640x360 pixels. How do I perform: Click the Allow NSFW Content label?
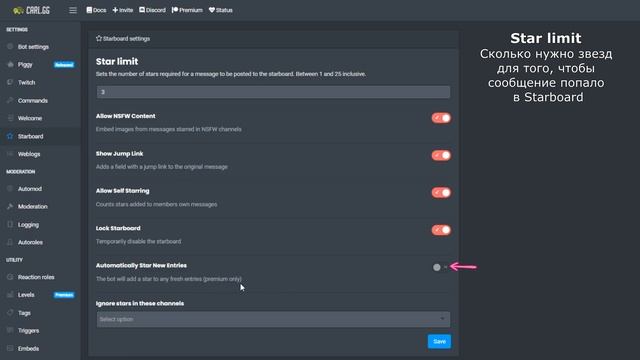pyautogui.click(x=126, y=116)
